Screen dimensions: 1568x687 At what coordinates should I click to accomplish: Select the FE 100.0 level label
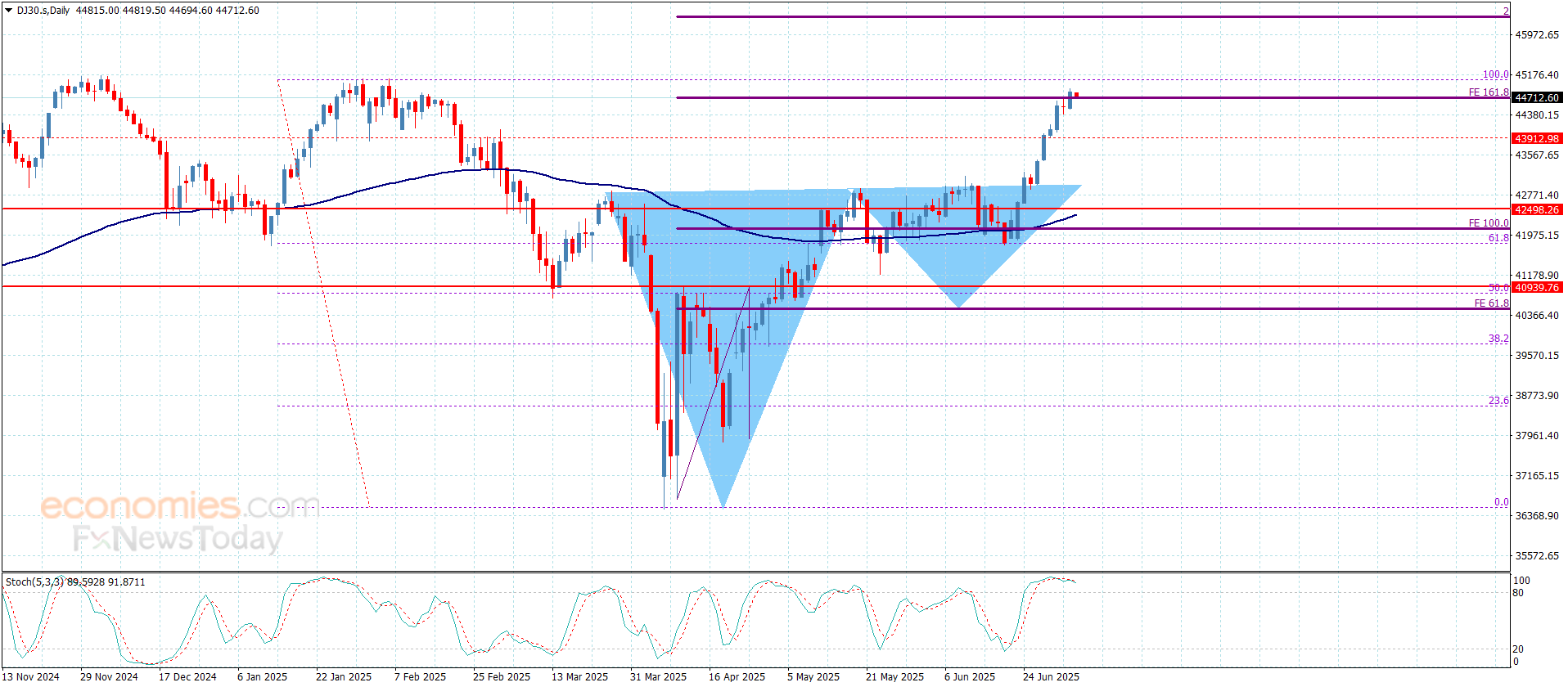[x=1489, y=223]
